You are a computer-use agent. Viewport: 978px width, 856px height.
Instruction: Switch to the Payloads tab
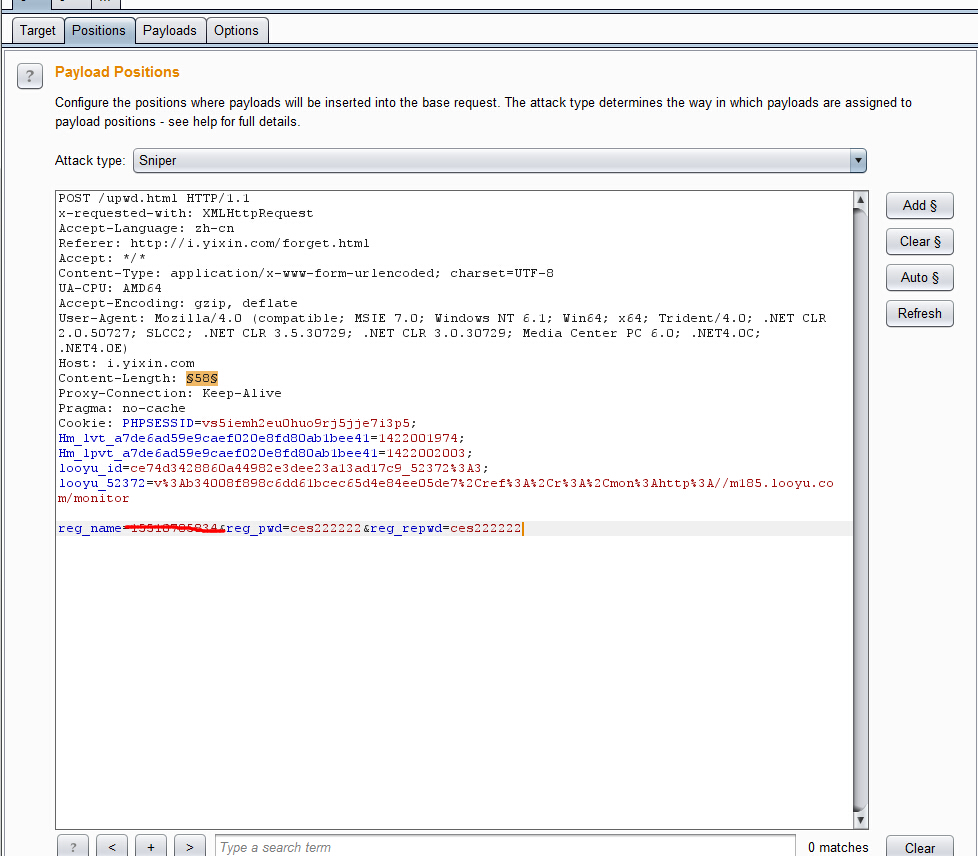170,31
